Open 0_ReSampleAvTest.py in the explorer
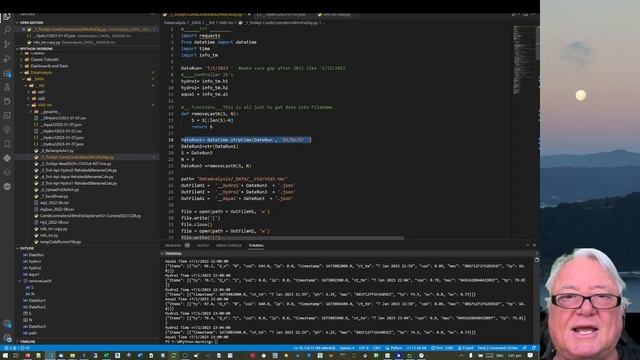Viewport: 640px width, 360px height. point(57,151)
